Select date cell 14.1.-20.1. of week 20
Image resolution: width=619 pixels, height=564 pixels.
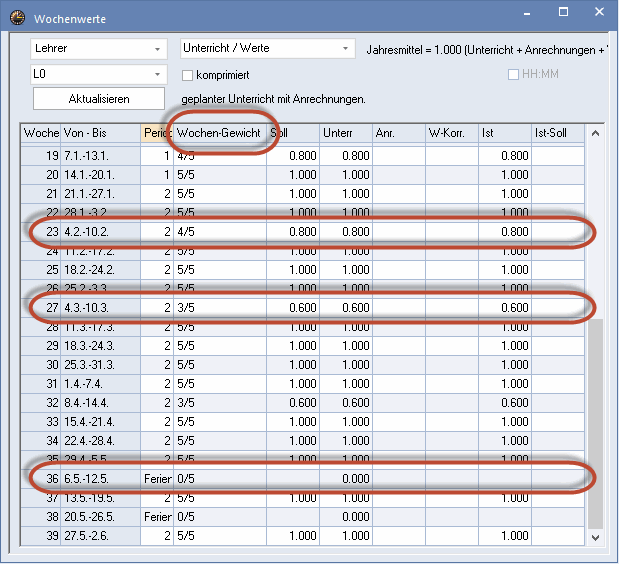click(101, 175)
